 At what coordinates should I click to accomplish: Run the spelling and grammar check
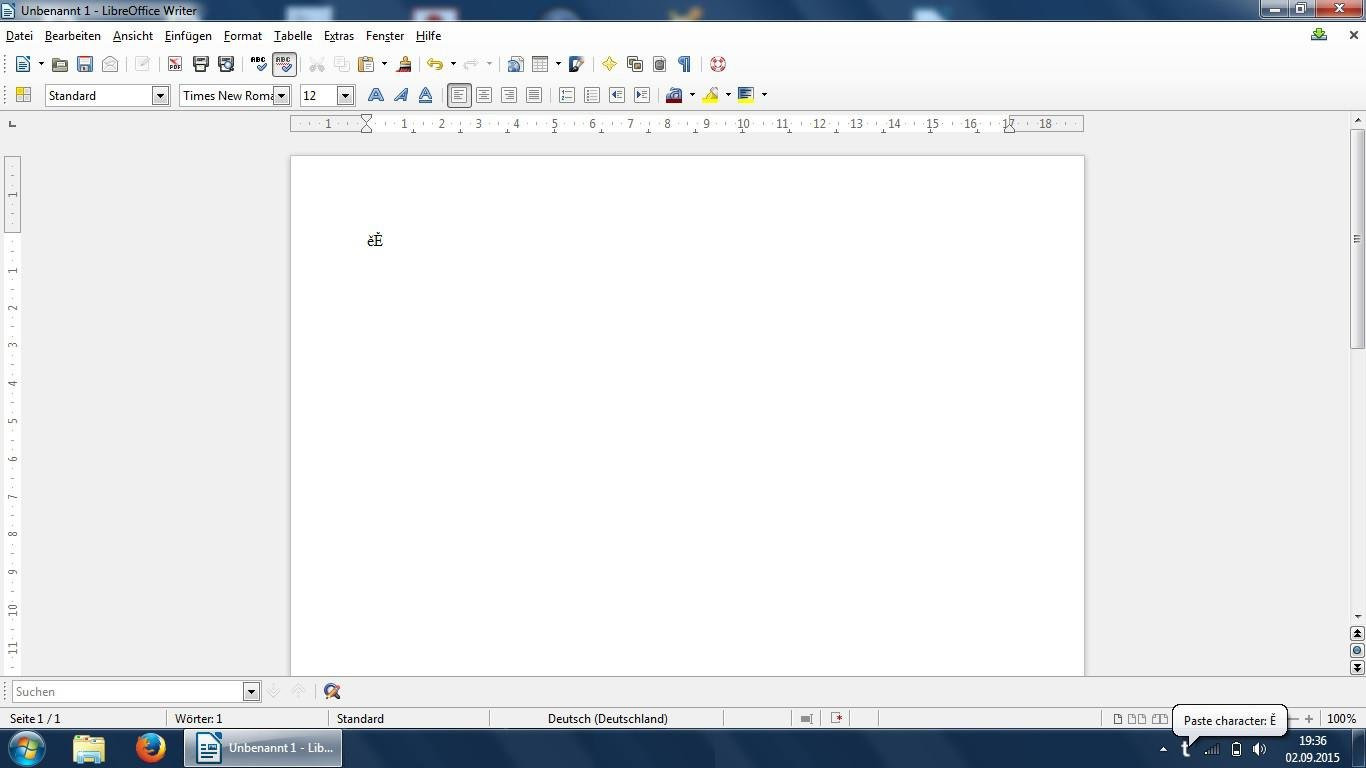point(259,64)
